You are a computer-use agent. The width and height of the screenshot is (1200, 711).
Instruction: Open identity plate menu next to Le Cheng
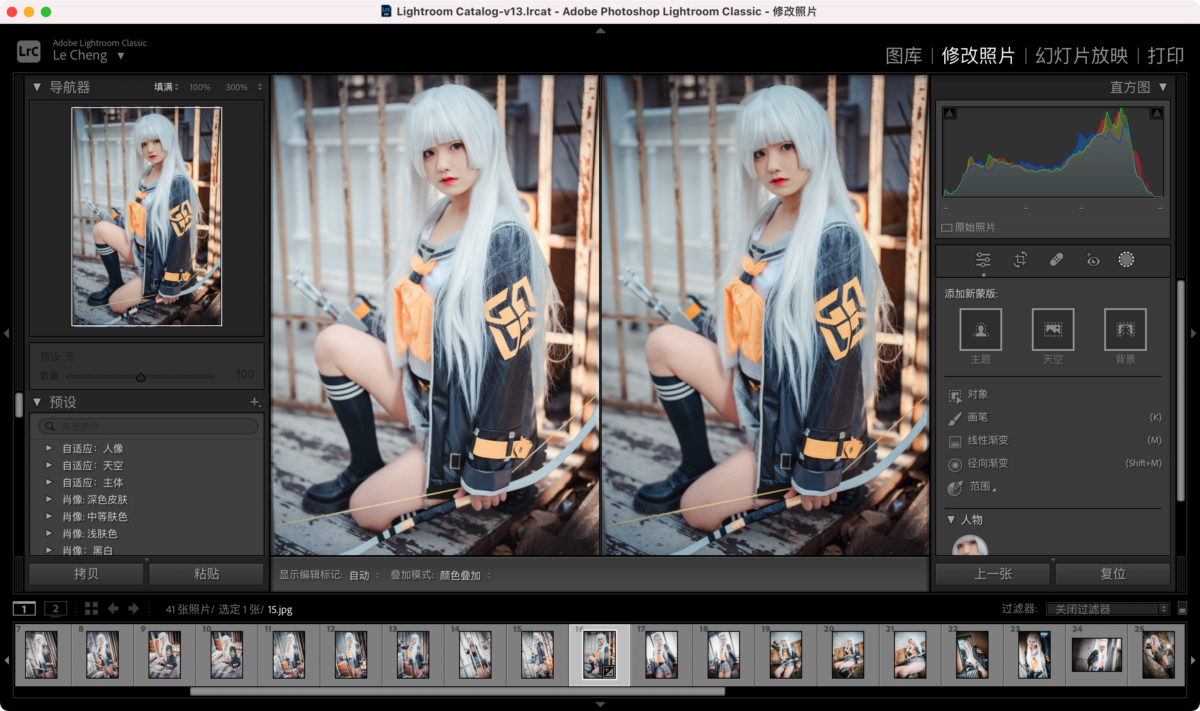(x=121, y=56)
